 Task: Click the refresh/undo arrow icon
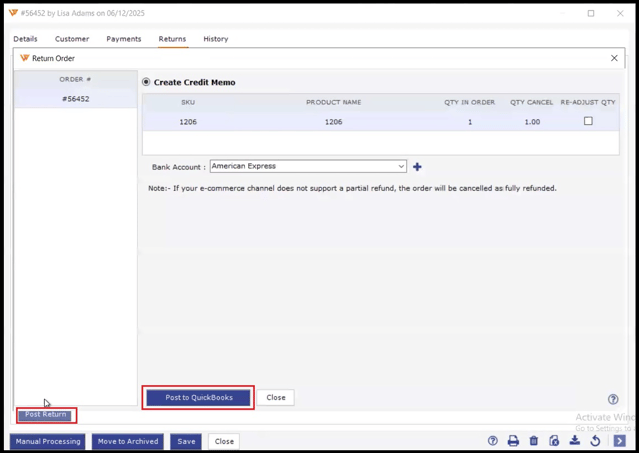595,441
